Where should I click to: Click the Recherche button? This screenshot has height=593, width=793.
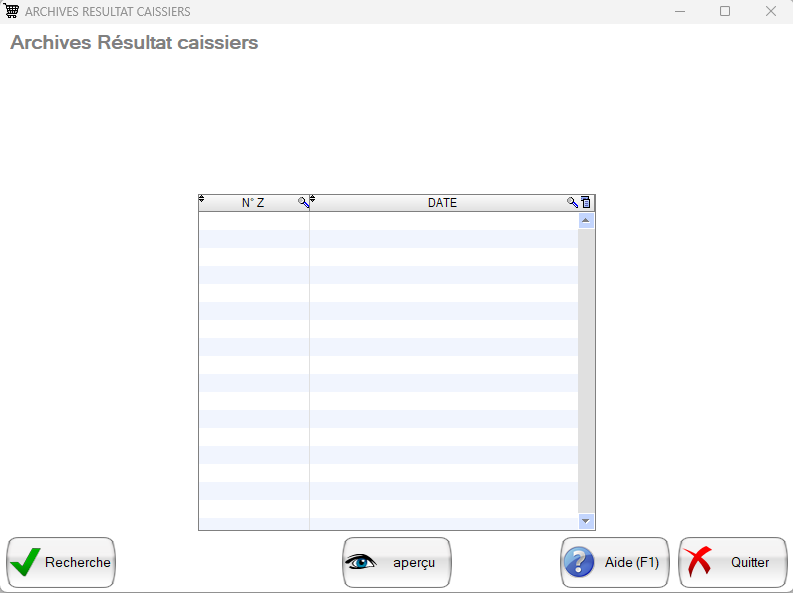click(61, 562)
